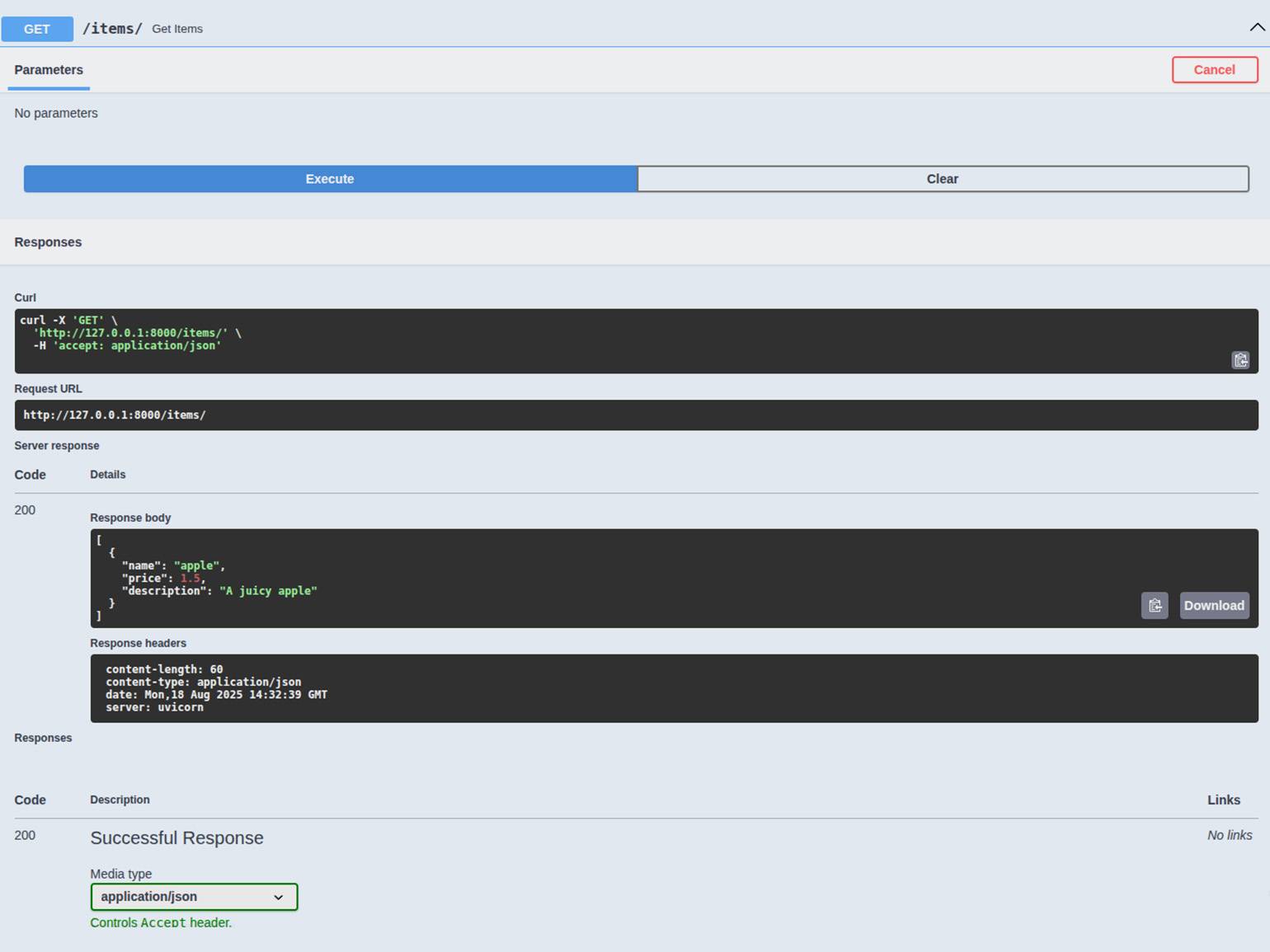This screenshot has width=1270, height=952.
Task: Click the Get Items summary text
Action: 177,29
